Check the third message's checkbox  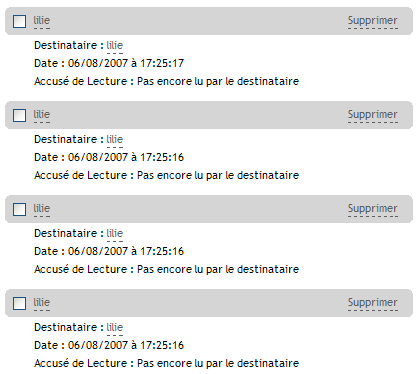pos(19,210)
